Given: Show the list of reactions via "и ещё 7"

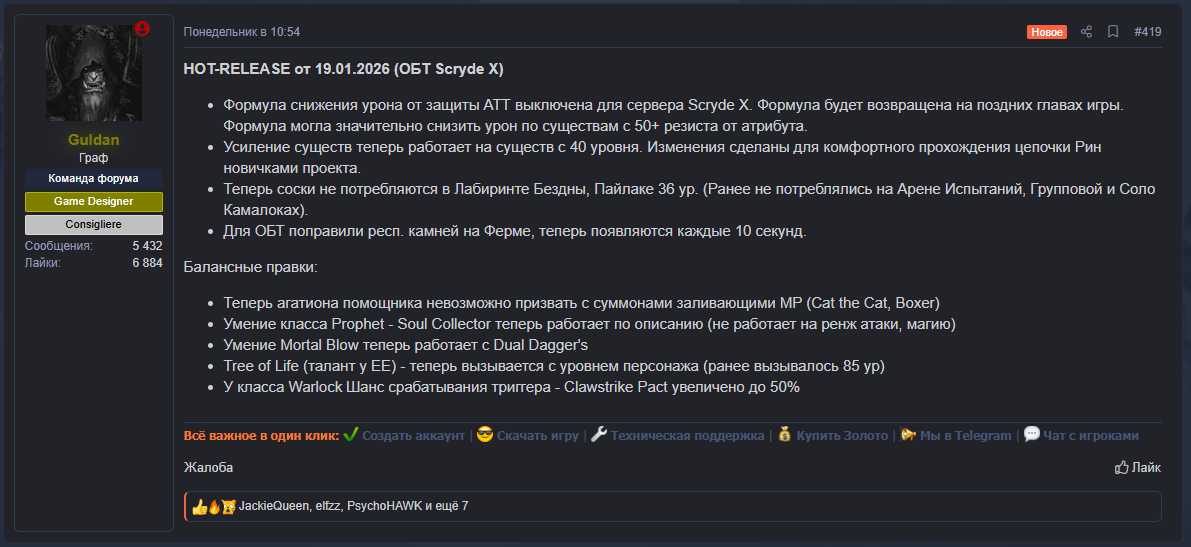Looking at the screenshot, I should [446, 506].
